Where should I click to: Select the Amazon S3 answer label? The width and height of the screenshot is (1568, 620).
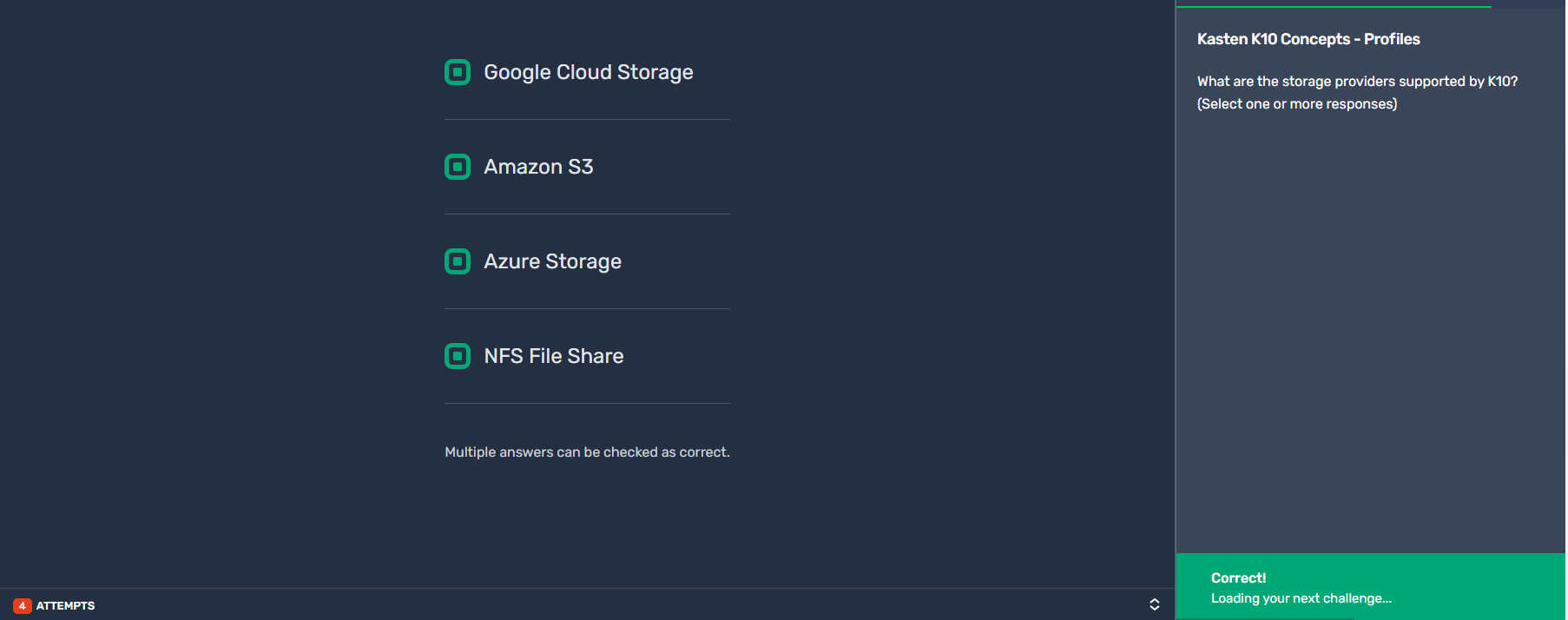pyautogui.click(x=538, y=167)
